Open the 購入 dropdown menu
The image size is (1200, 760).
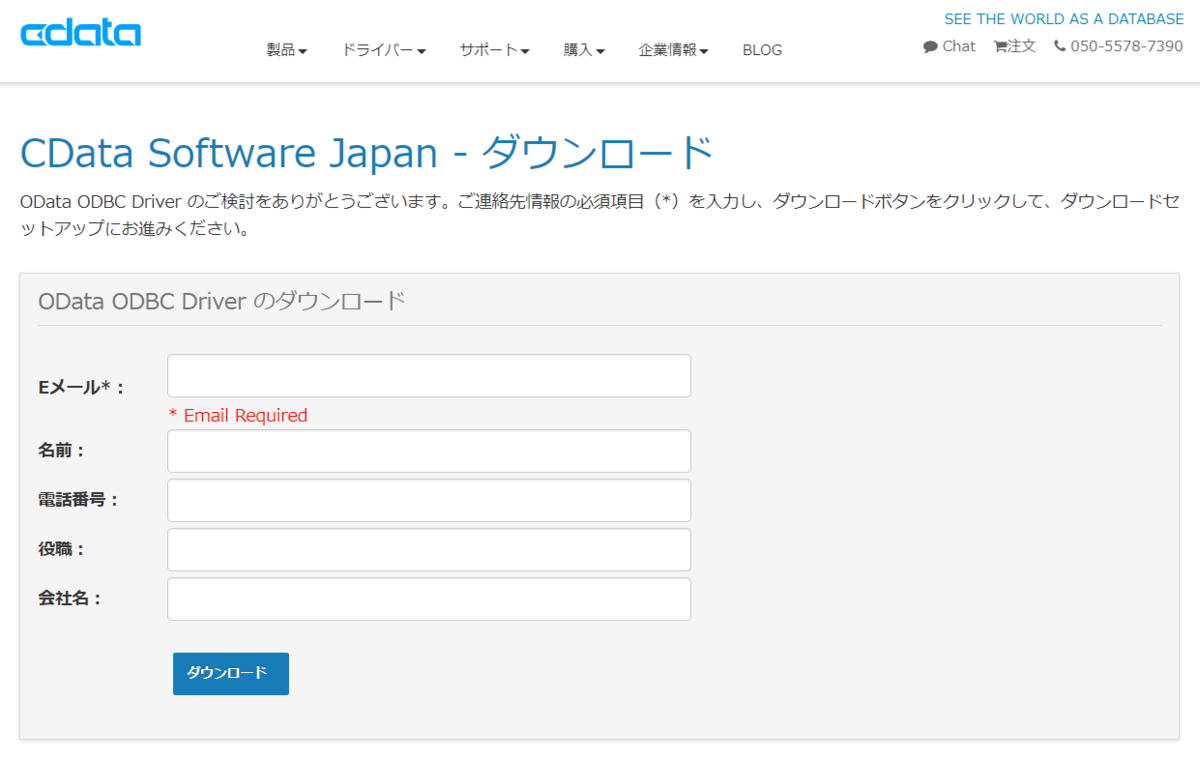tap(584, 50)
